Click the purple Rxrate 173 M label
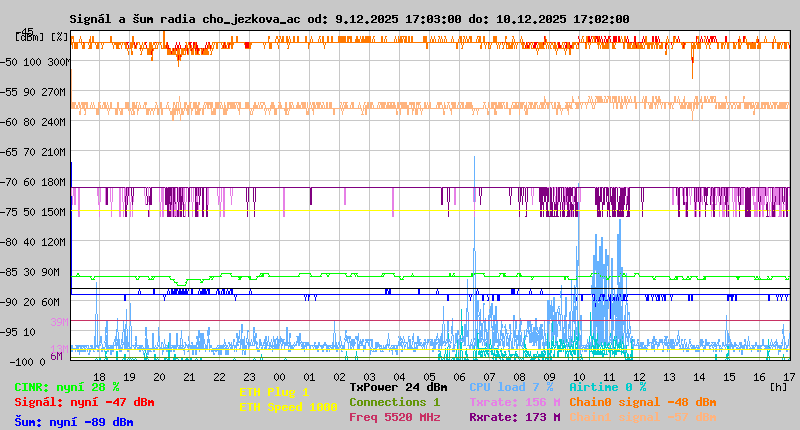 514,417
